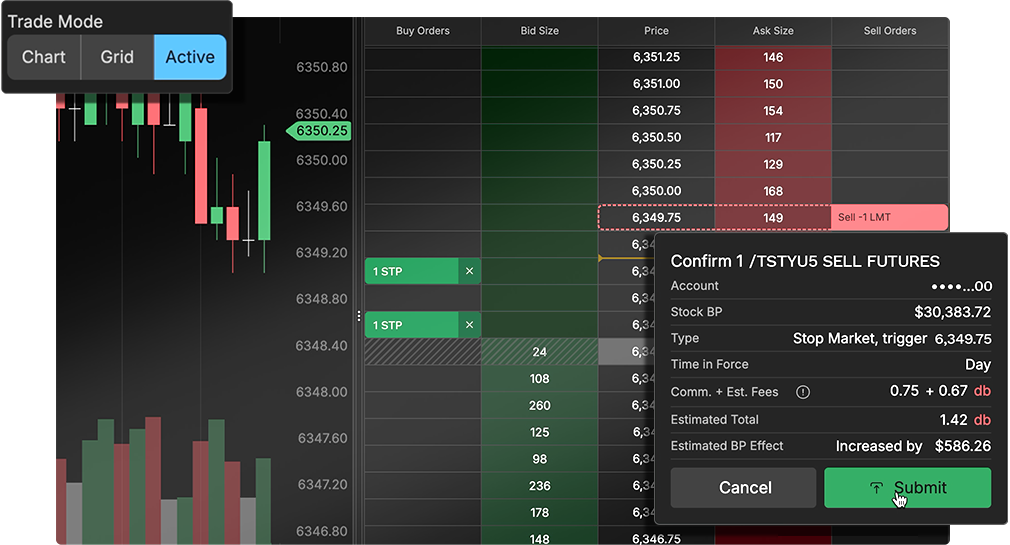Viewport: 1010px width, 545px height.
Task: Click the Sell -1 LMT order tag
Action: tap(890, 218)
